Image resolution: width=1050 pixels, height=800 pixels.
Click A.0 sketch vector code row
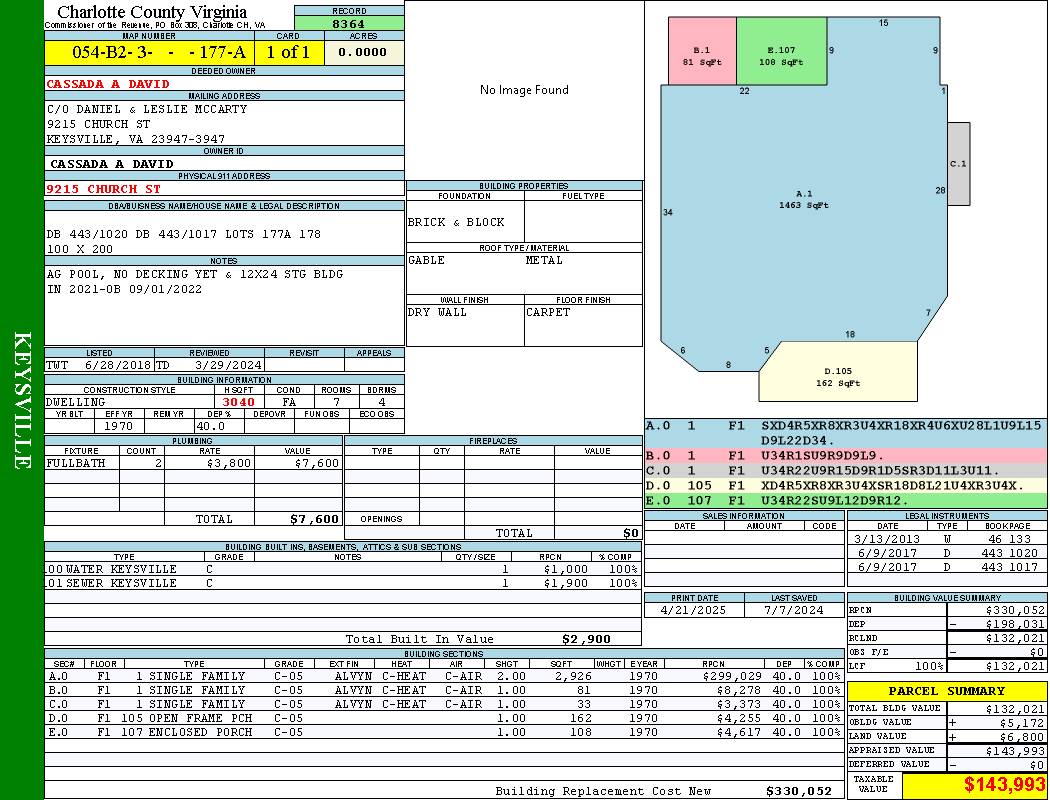click(846, 433)
